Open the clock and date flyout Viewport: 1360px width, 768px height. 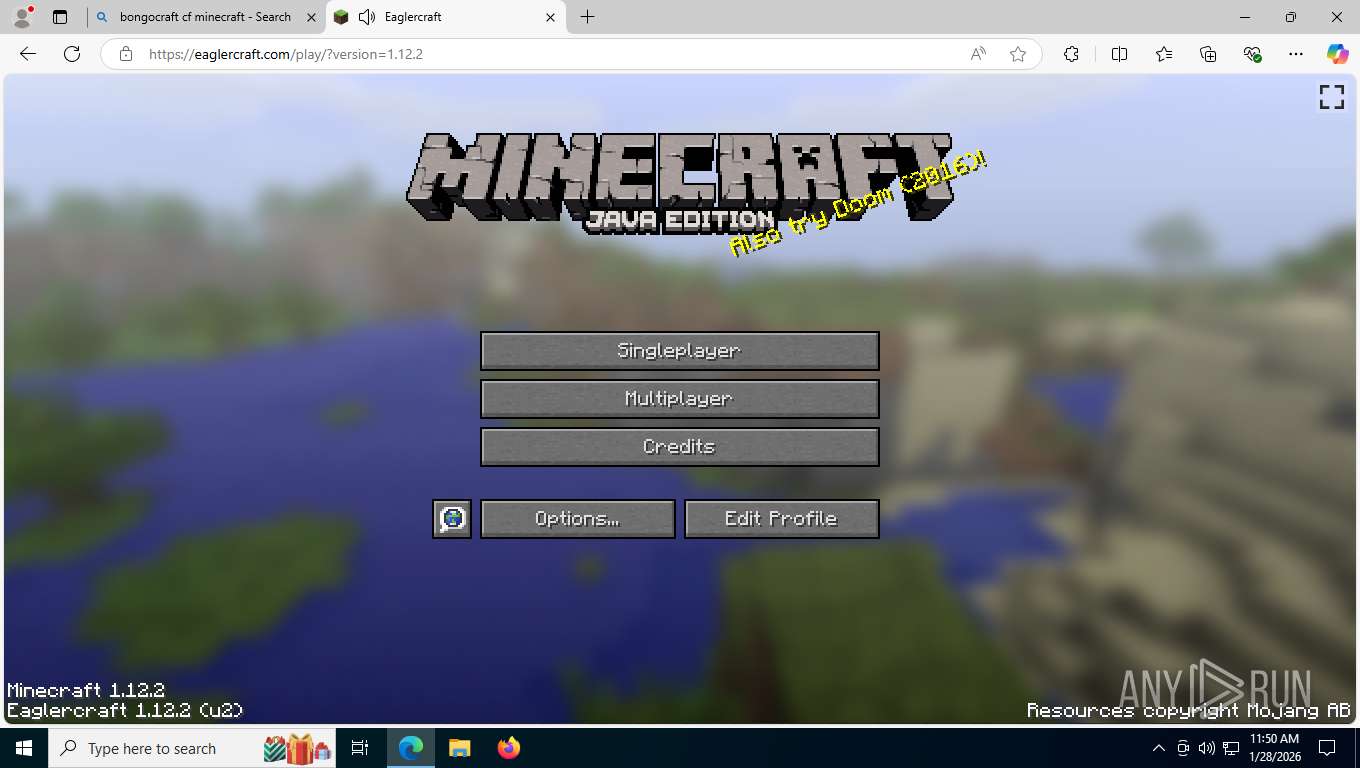click(x=1275, y=748)
